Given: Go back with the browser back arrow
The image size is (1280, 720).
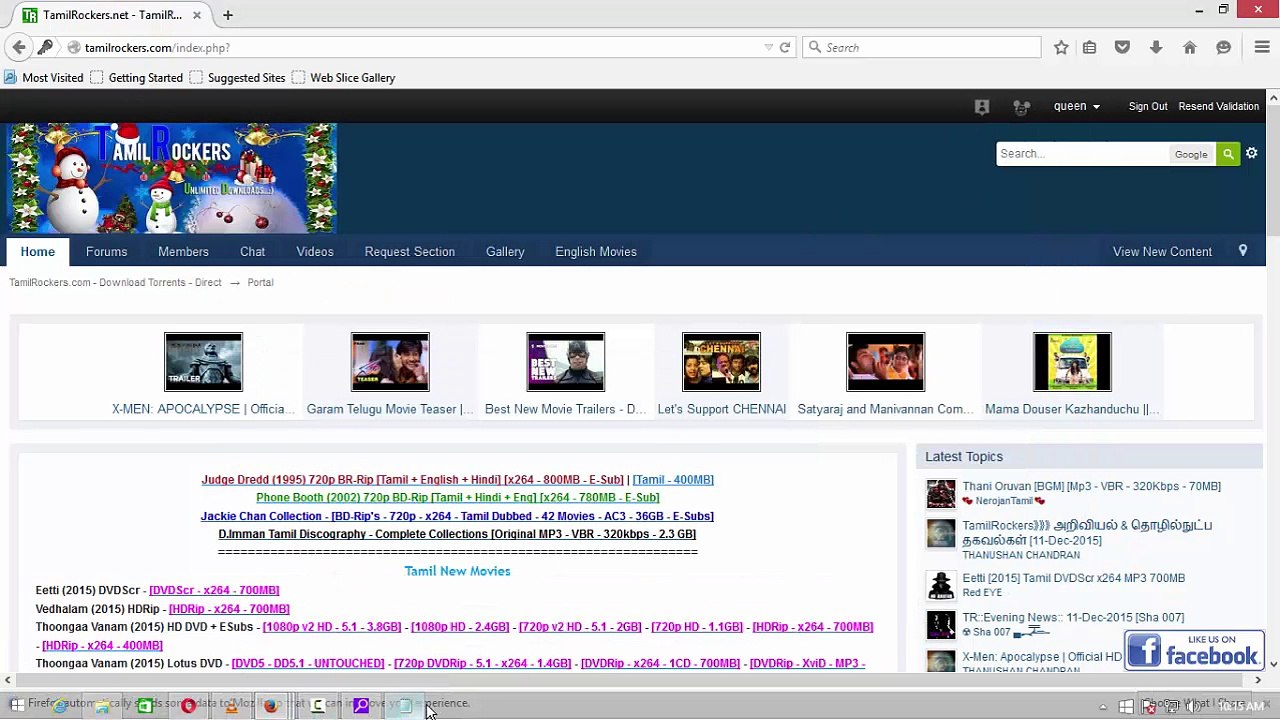Looking at the screenshot, I should coord(19,47).
